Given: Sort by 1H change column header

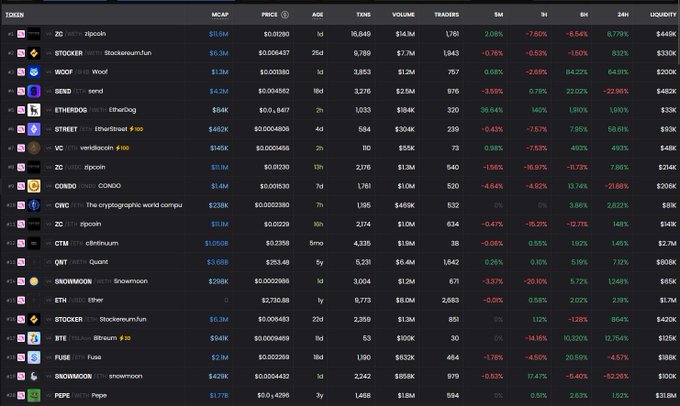Looking at the screenshot, I should (543, 15).
